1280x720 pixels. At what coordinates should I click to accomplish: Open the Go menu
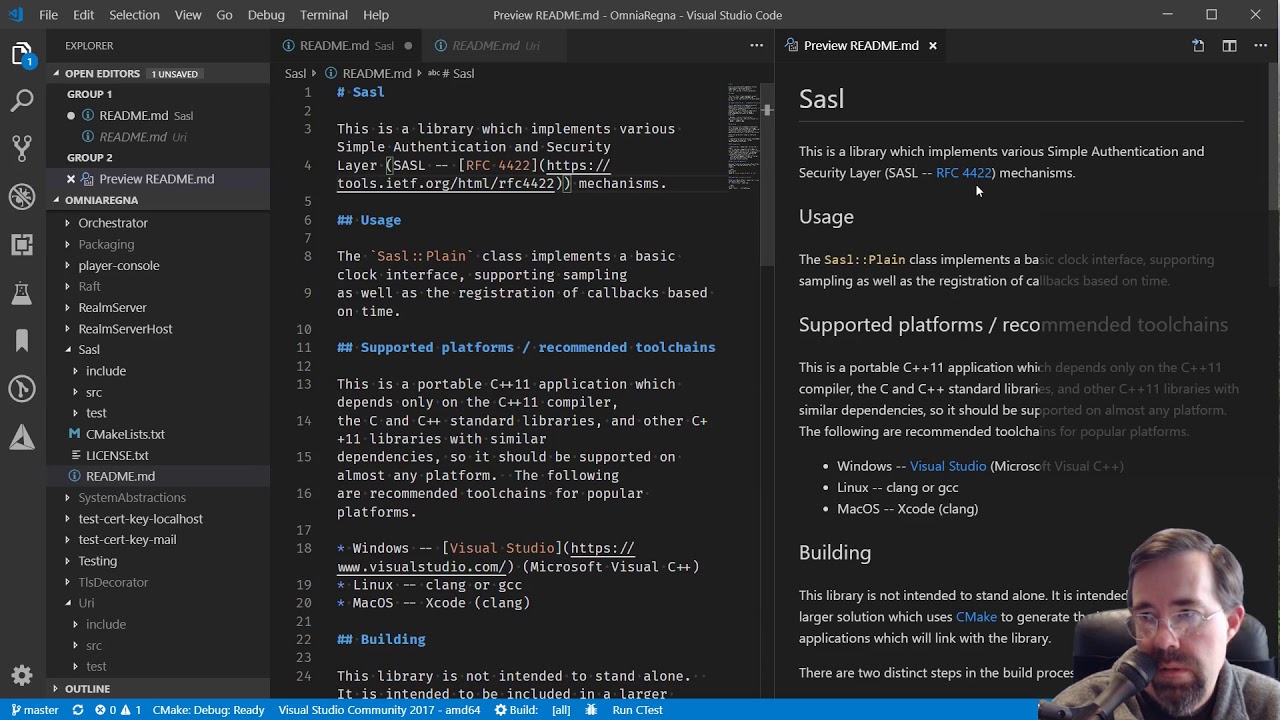pyautogui.click(x=224, y=15)
